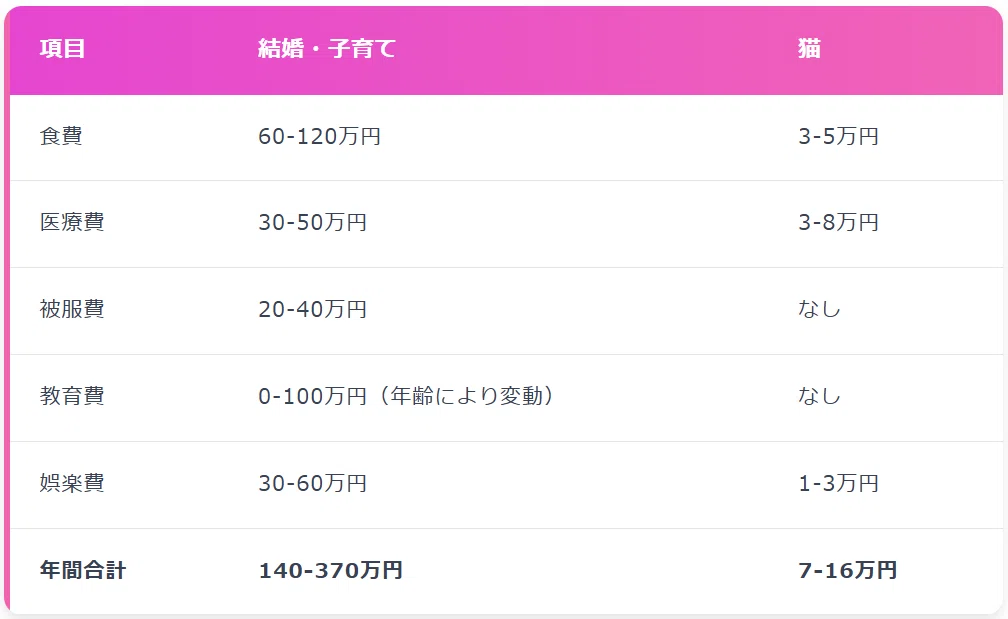
Task: Select the 教育費 row label
Action: click(72, 396)
